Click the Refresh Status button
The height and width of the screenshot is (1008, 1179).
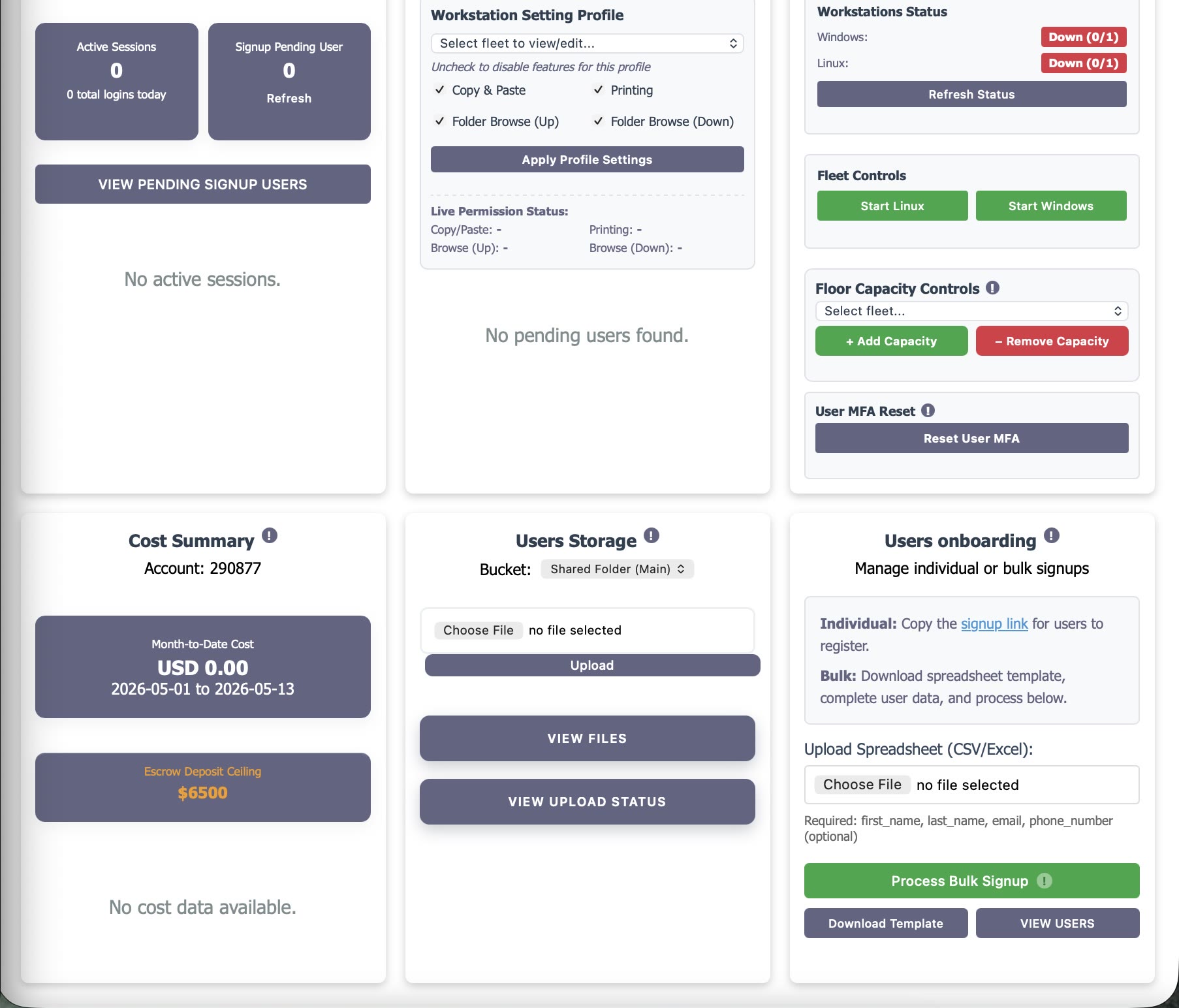pyautogui.click(x=971, y=94)
